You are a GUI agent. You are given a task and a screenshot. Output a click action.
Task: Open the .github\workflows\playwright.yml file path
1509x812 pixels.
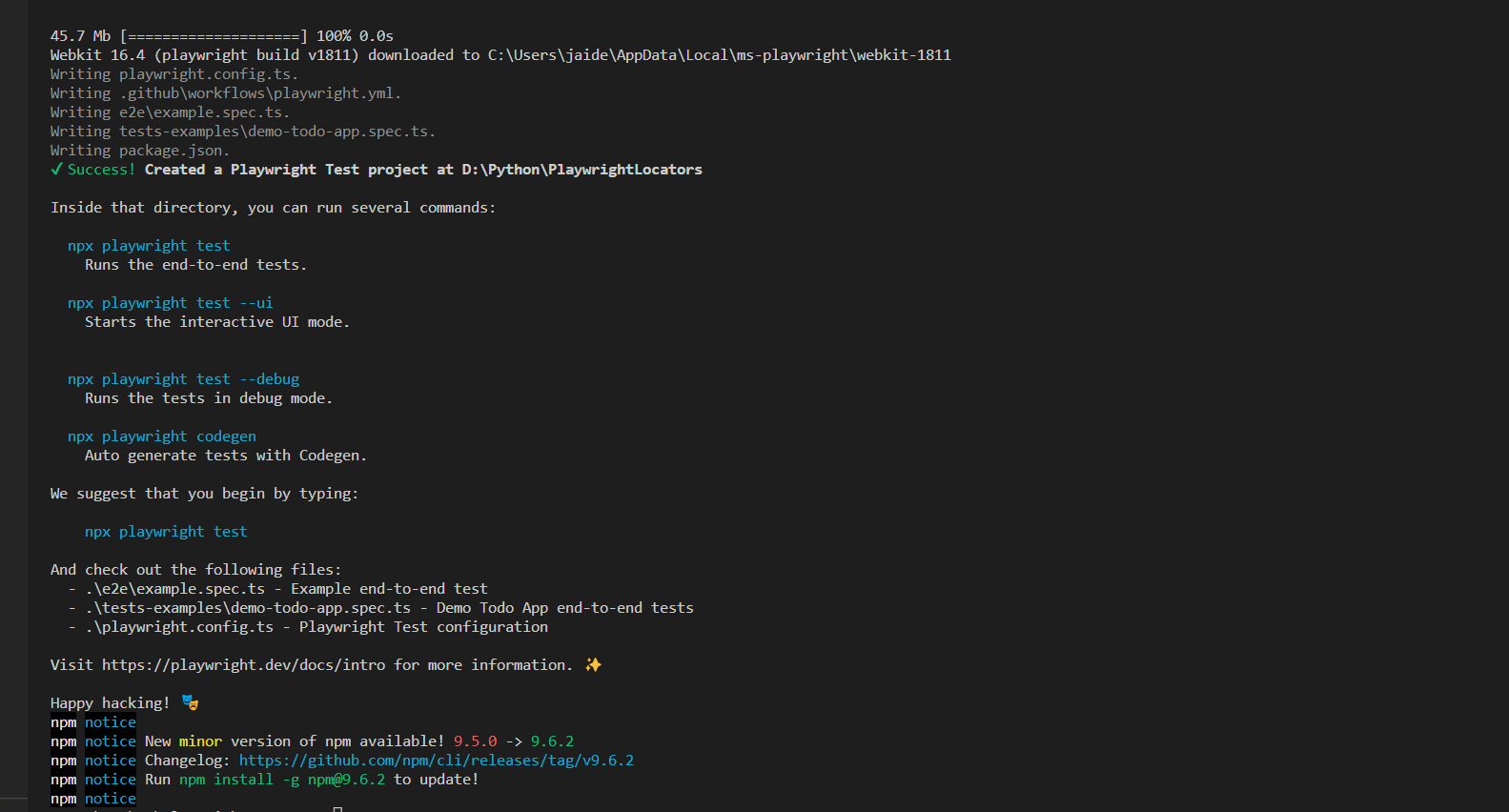tap(258, 93)
